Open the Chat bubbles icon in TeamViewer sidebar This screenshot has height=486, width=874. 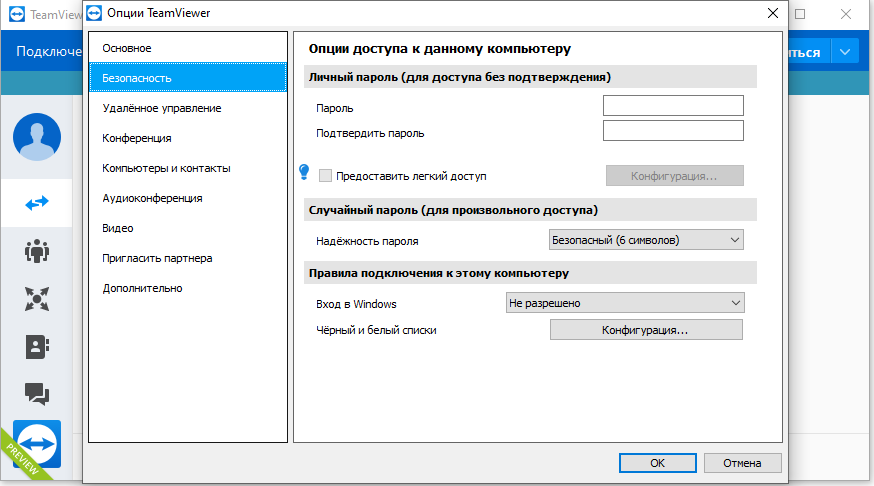(37, 393)
